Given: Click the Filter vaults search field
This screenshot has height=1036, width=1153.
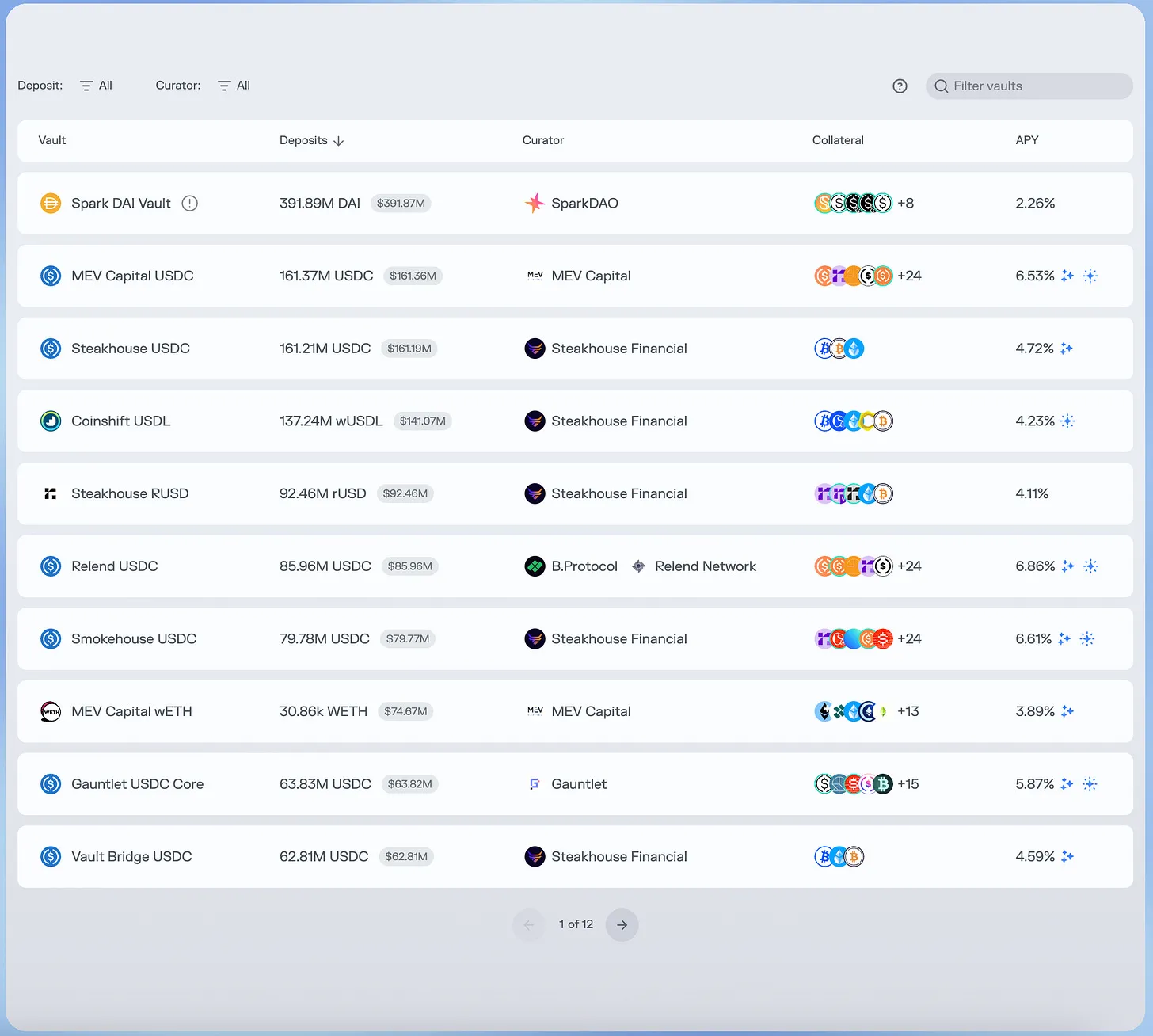Looking at the screenshot, I should tap(1029, 86).
